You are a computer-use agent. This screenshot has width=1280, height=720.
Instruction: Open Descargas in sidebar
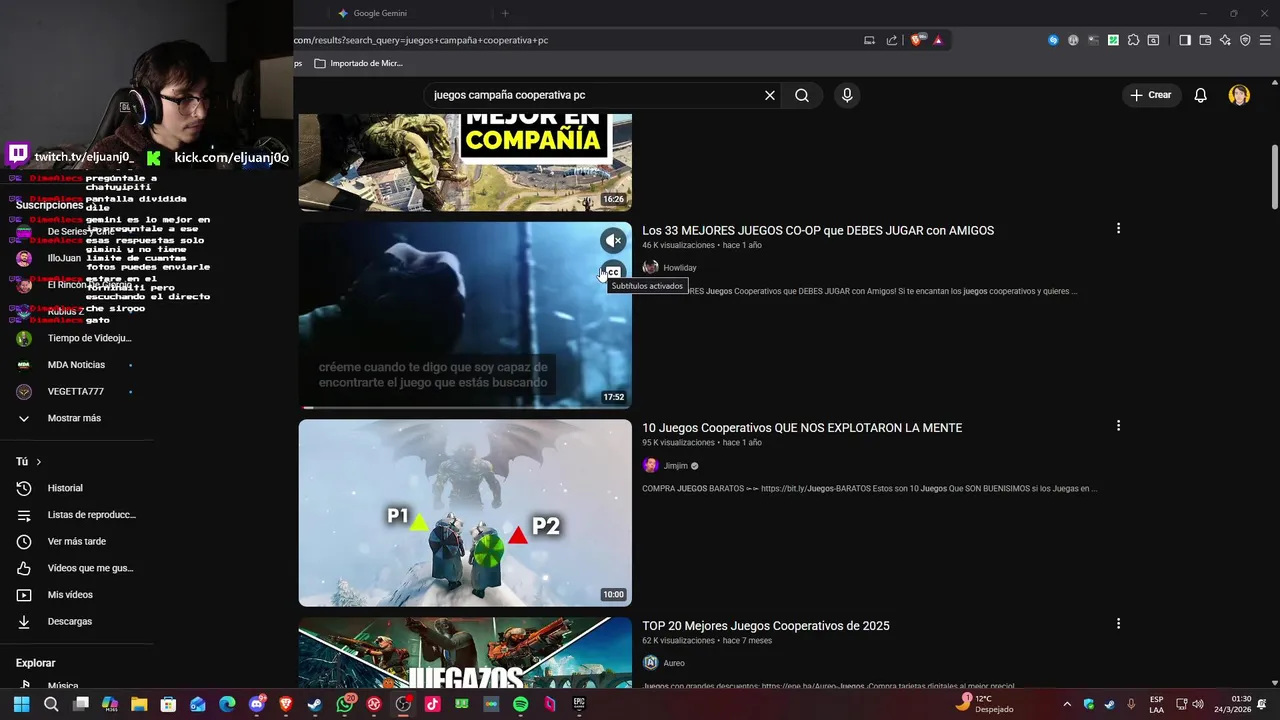(x=69, y=621)
